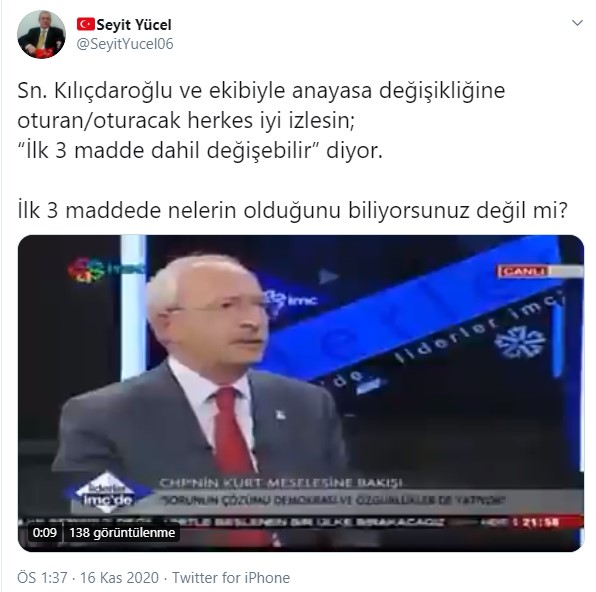Click the CANLI live badge in the video
This screenshot has height=592, width=596.
pyautogui.click(x=525, y=271)
